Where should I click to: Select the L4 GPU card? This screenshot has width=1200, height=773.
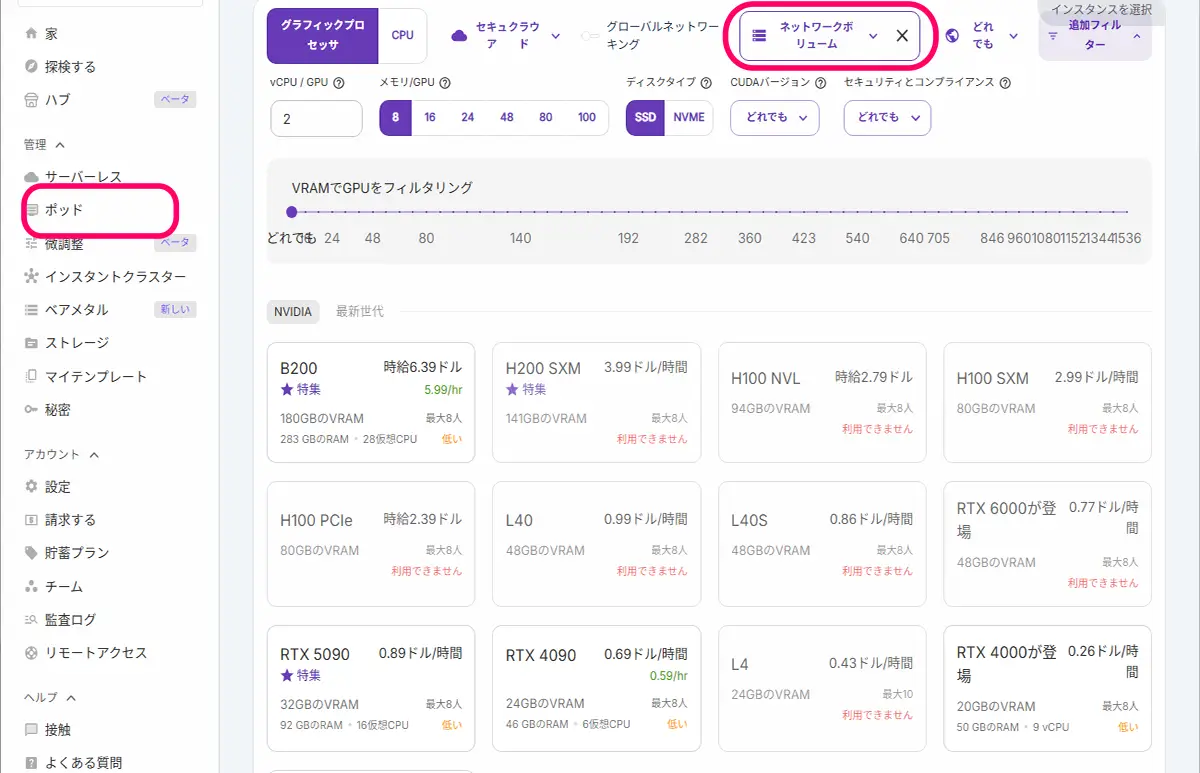[x=822, y=688]
